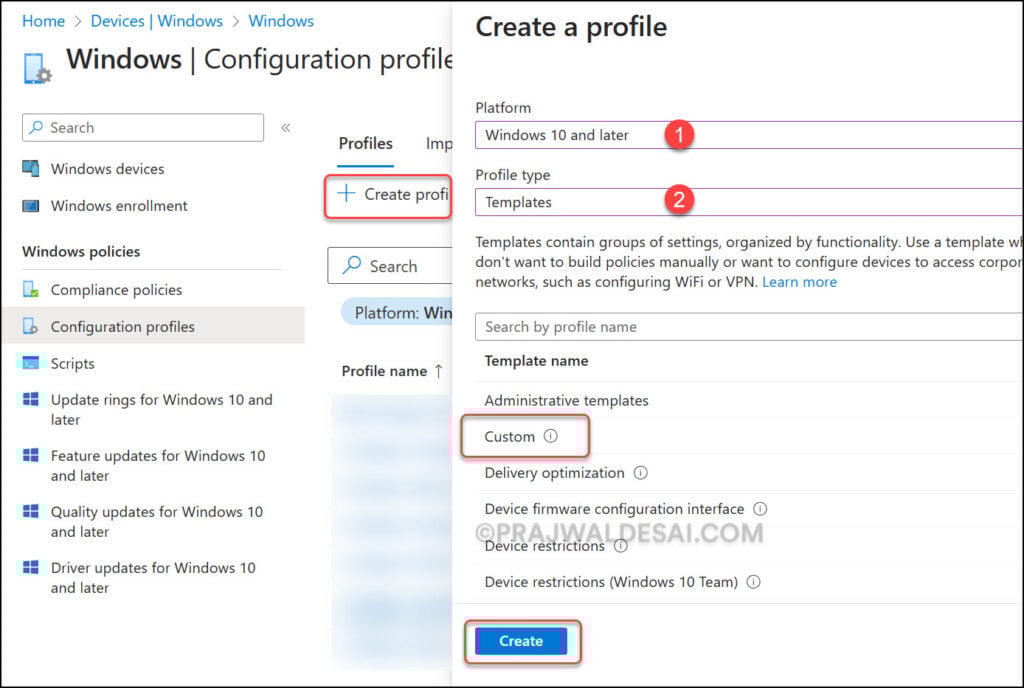Click the magnifier icon in profiles search
Screen dimensions: 1024x688
coord(352,265)
